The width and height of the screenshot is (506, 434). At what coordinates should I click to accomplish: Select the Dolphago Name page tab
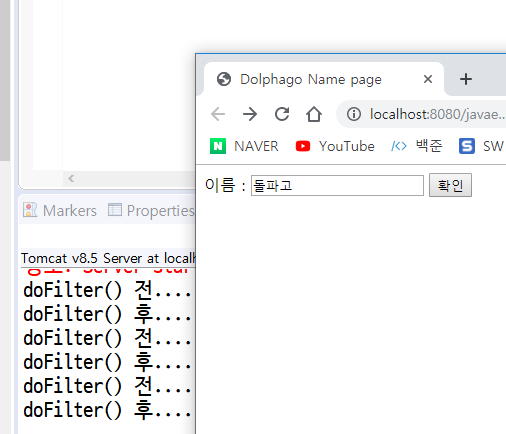tap(323, 79)
